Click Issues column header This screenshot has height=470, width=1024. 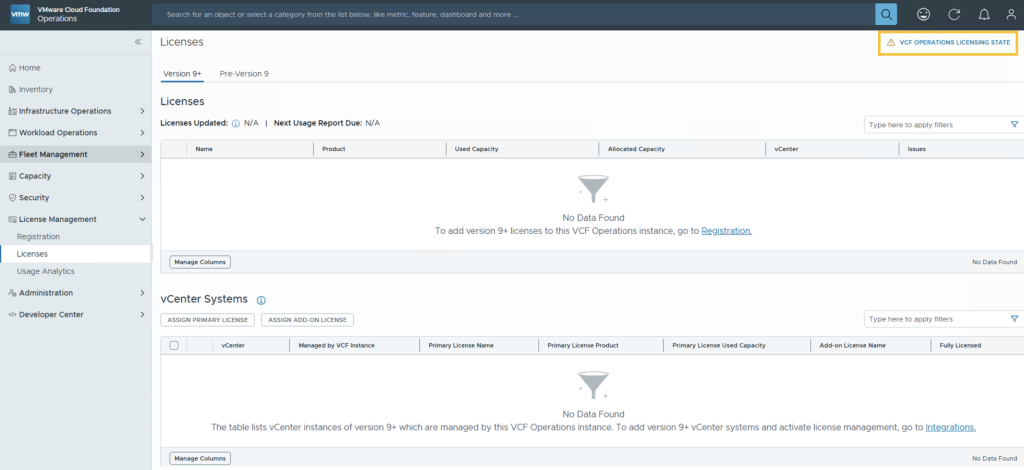point(916,149)
